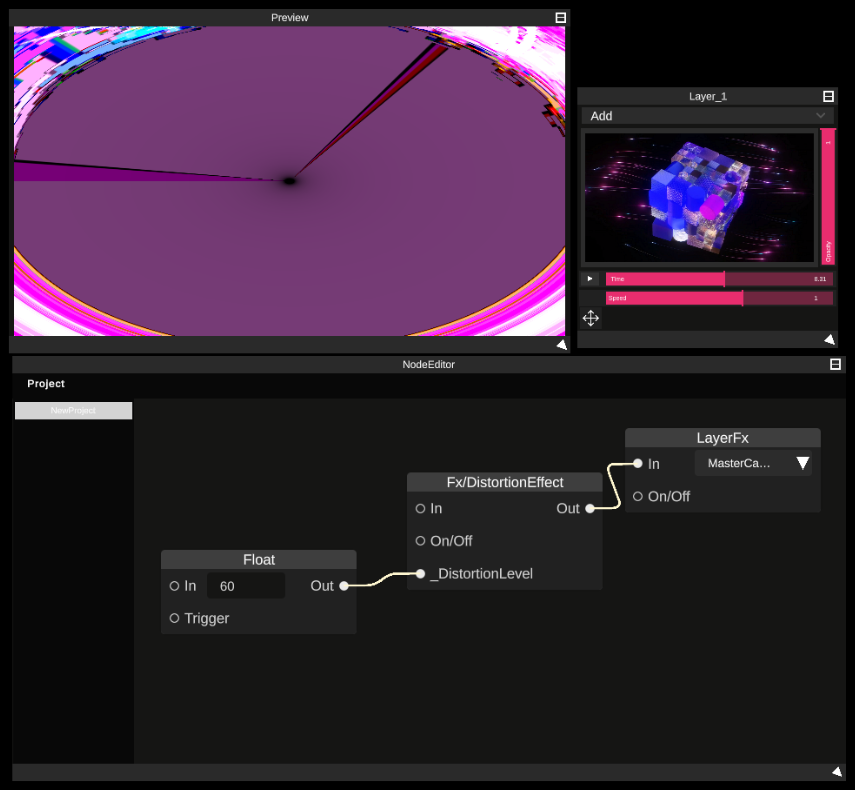The width and height of the screenshot is (855, 790).
Task: Click the In port of the LayerFx node
Action: [x=637, y=463]
